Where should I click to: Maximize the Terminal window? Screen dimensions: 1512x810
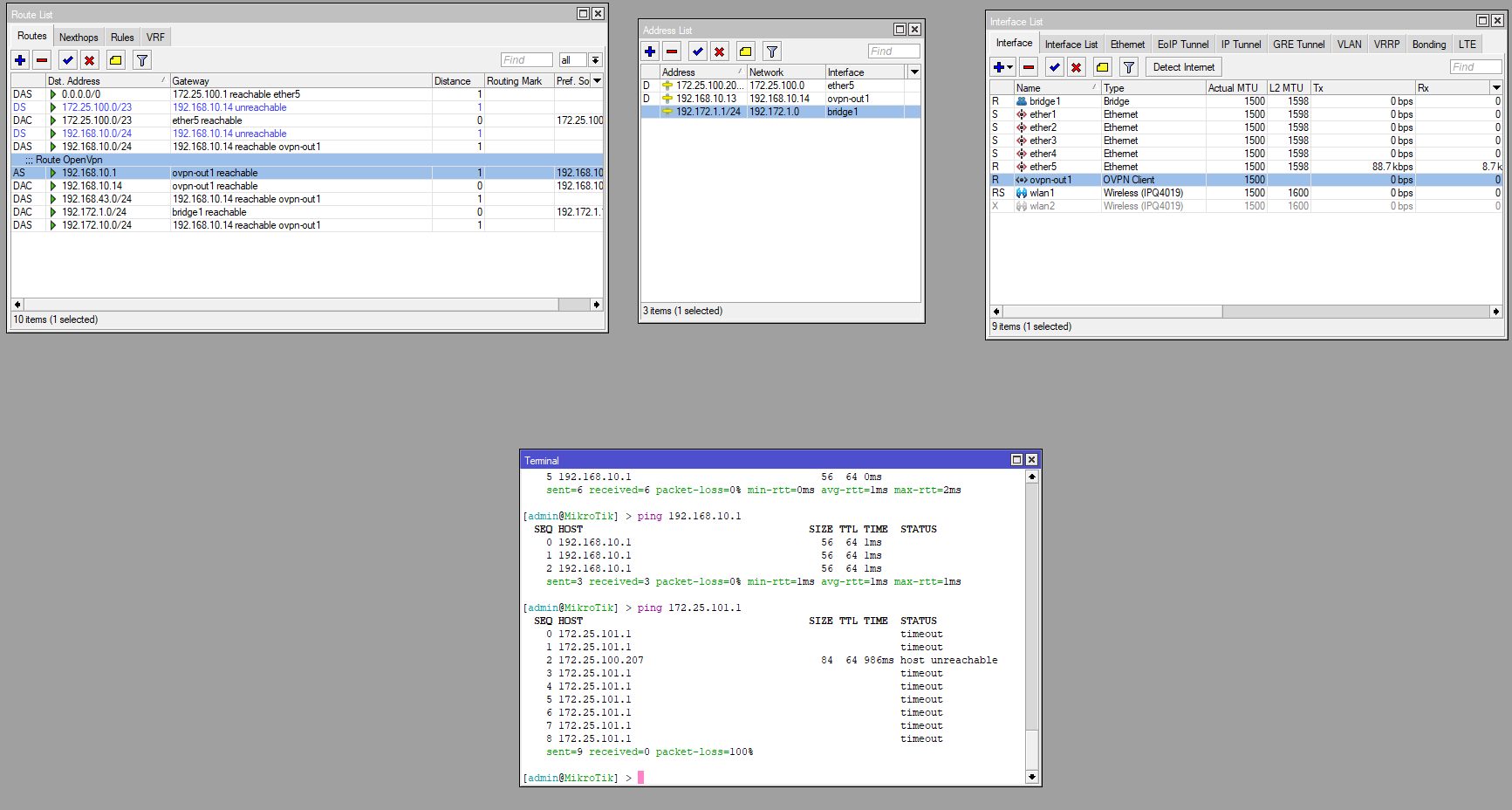1016,460
